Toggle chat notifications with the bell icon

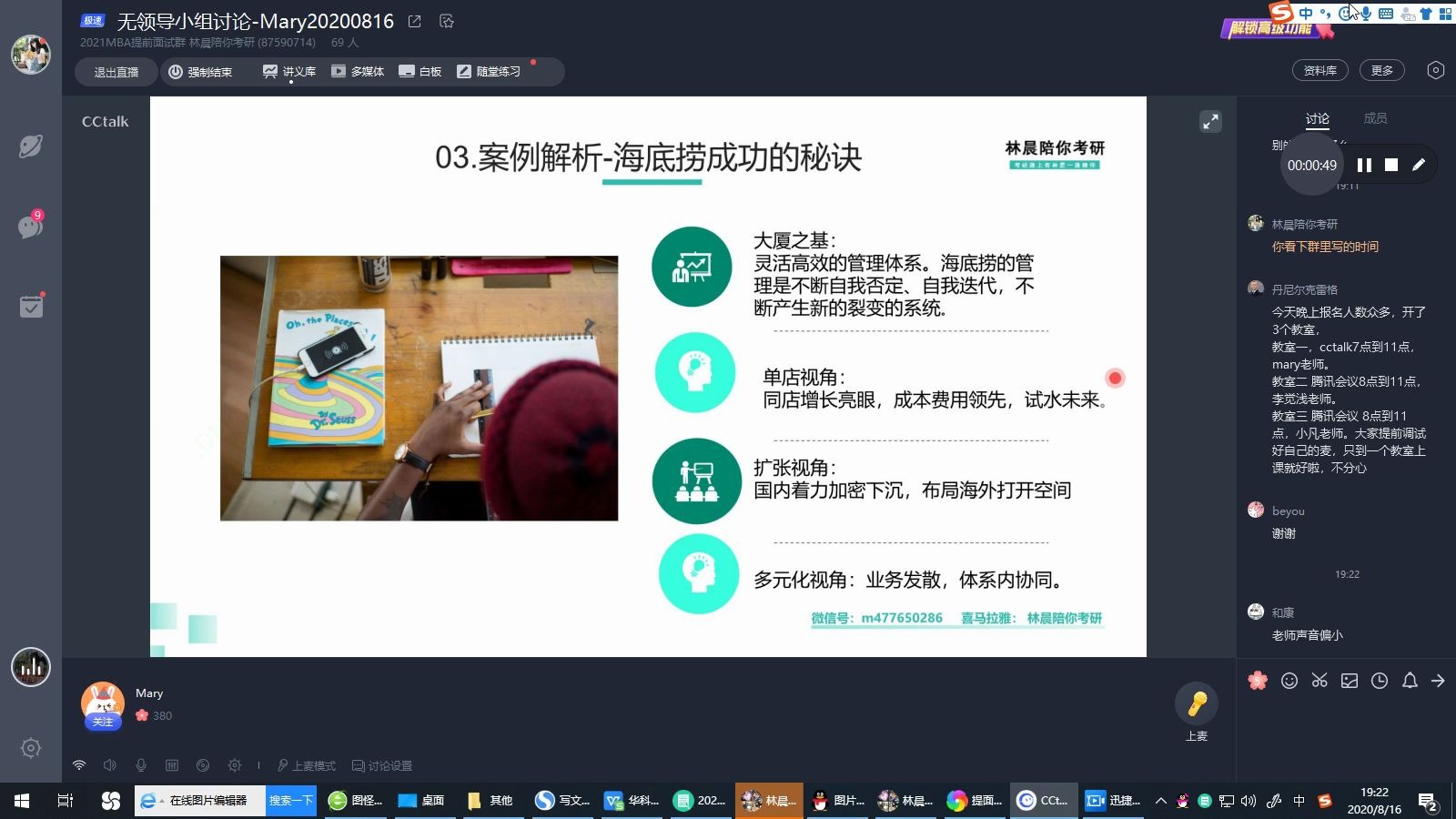click(1410, 680)
